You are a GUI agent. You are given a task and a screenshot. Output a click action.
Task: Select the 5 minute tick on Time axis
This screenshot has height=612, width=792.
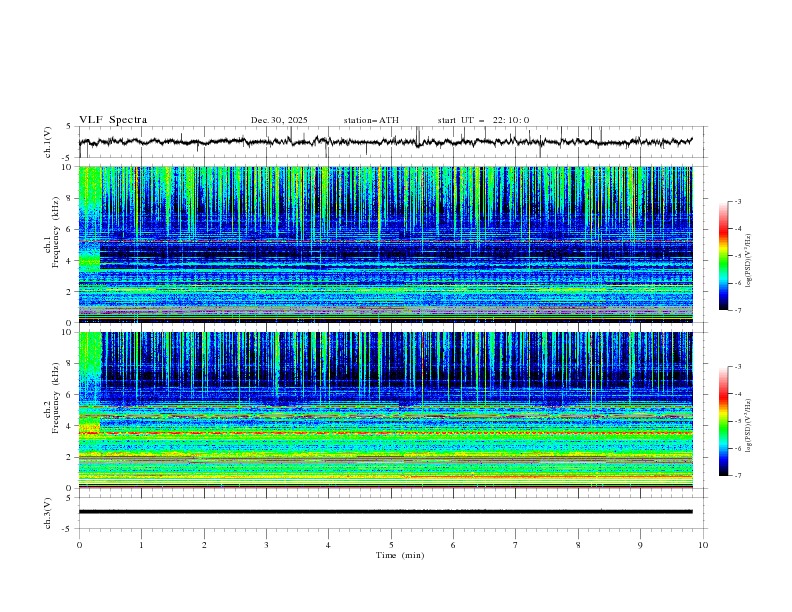[x=391, y=544]
